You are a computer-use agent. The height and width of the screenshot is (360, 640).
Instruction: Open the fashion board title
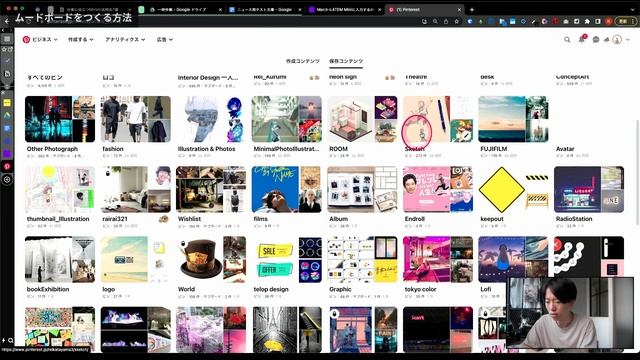pyautogui.click(x=113, y=149)
